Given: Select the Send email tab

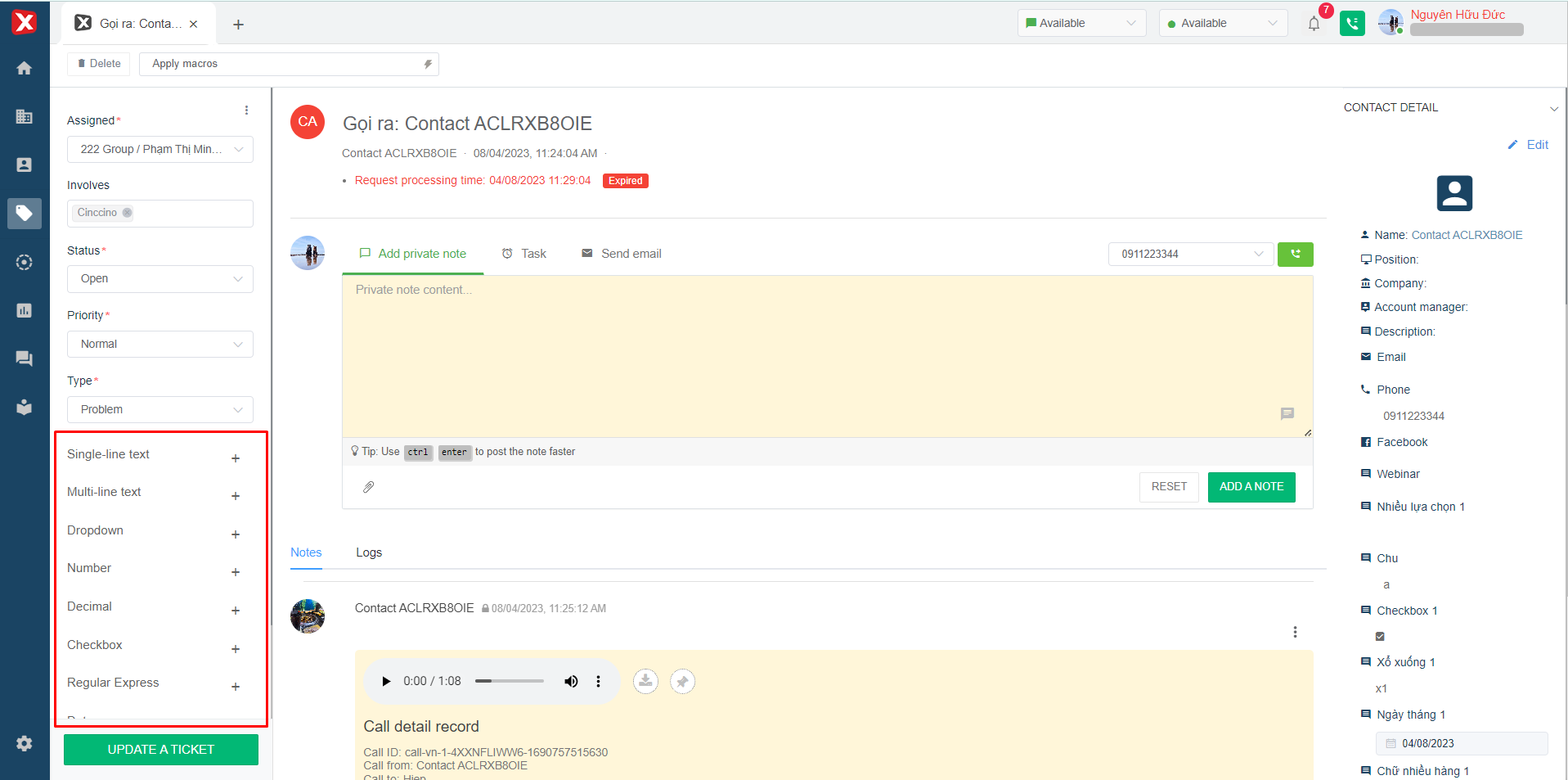Looking at the screenshot, I should (622, 254).
